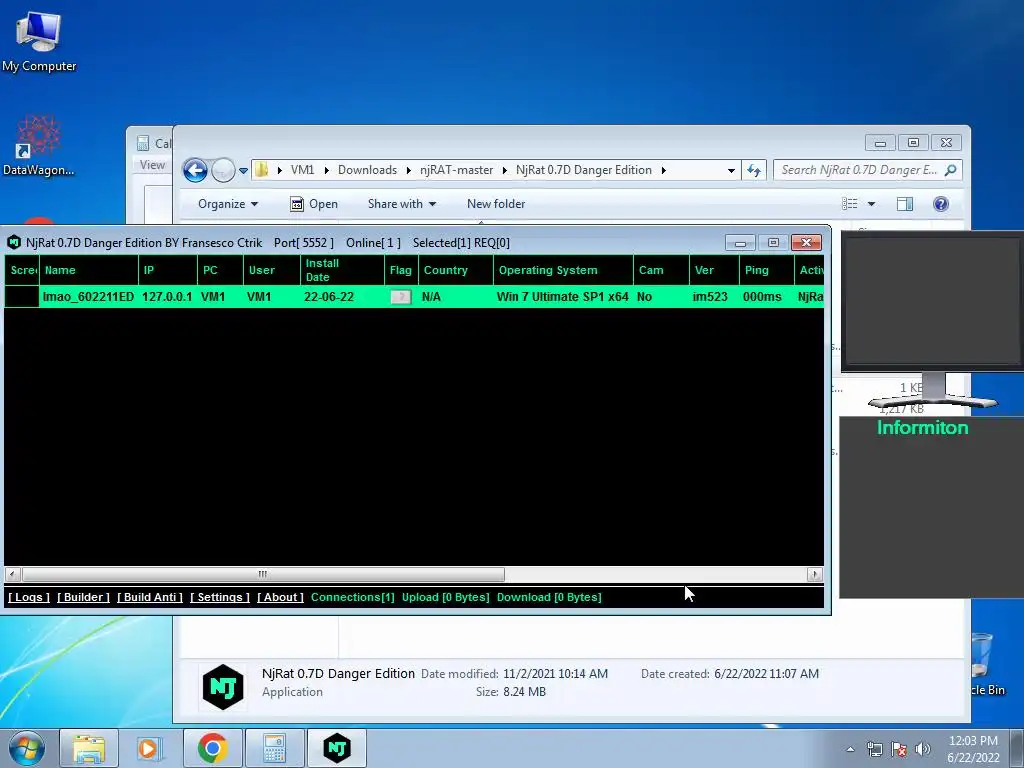The width and height of the screenshot is (1024, 768).
Task: Select the lmao_602211ED client row
Action: 414,296
